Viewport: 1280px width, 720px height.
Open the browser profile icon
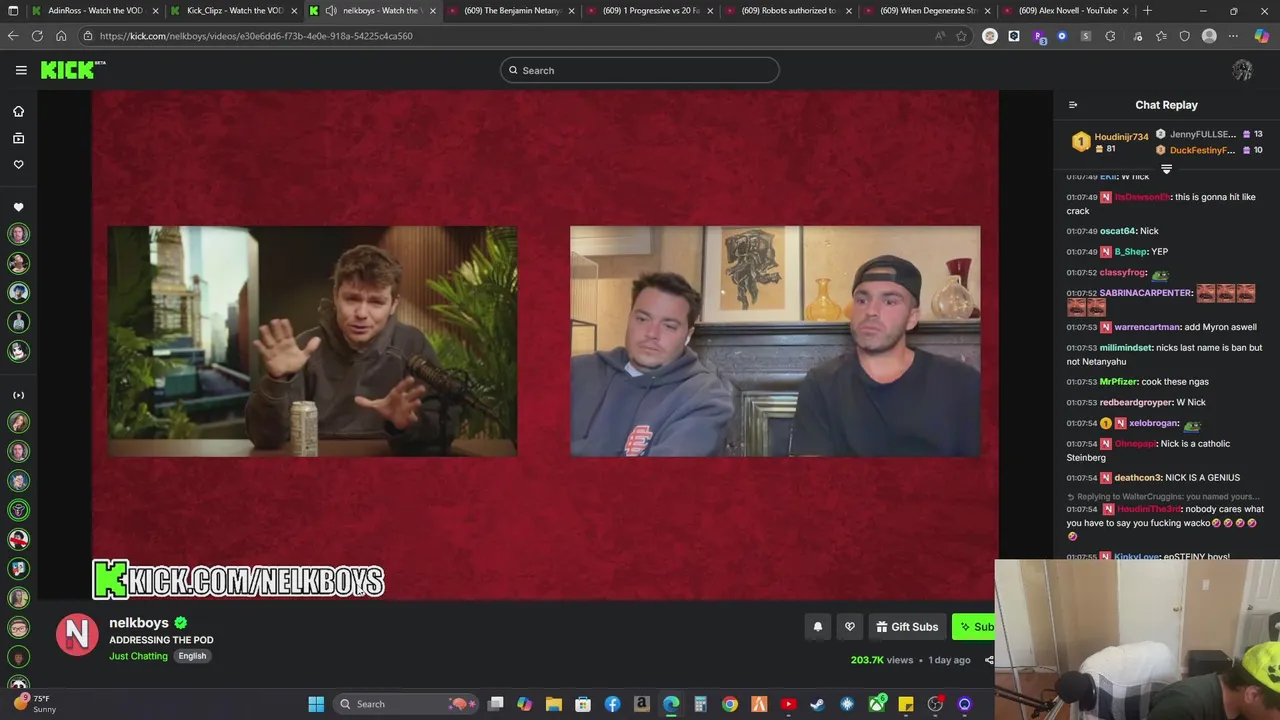[x=1209, y=36]
